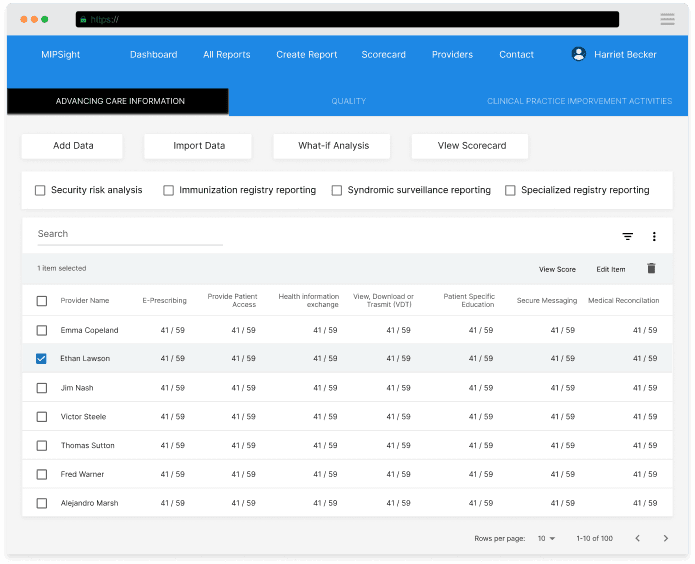Check the Jim Nash row checkbox

click(42, 388)
